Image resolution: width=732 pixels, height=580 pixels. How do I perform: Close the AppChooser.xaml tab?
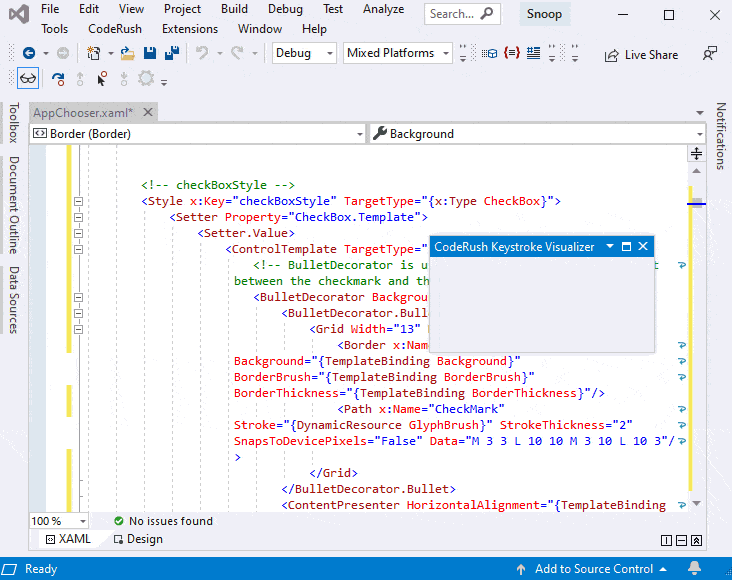coord(148,113)
